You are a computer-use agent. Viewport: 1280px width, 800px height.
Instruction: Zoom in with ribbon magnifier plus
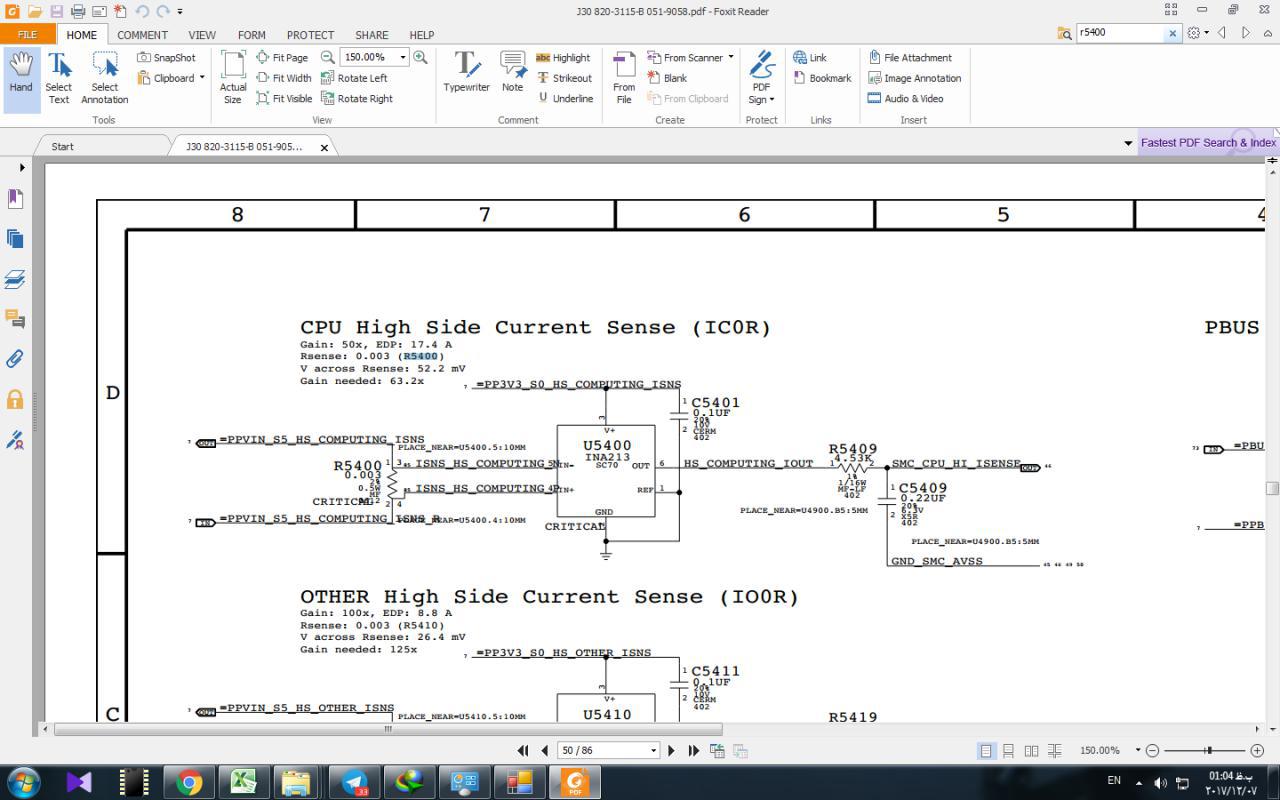point(420,58)
